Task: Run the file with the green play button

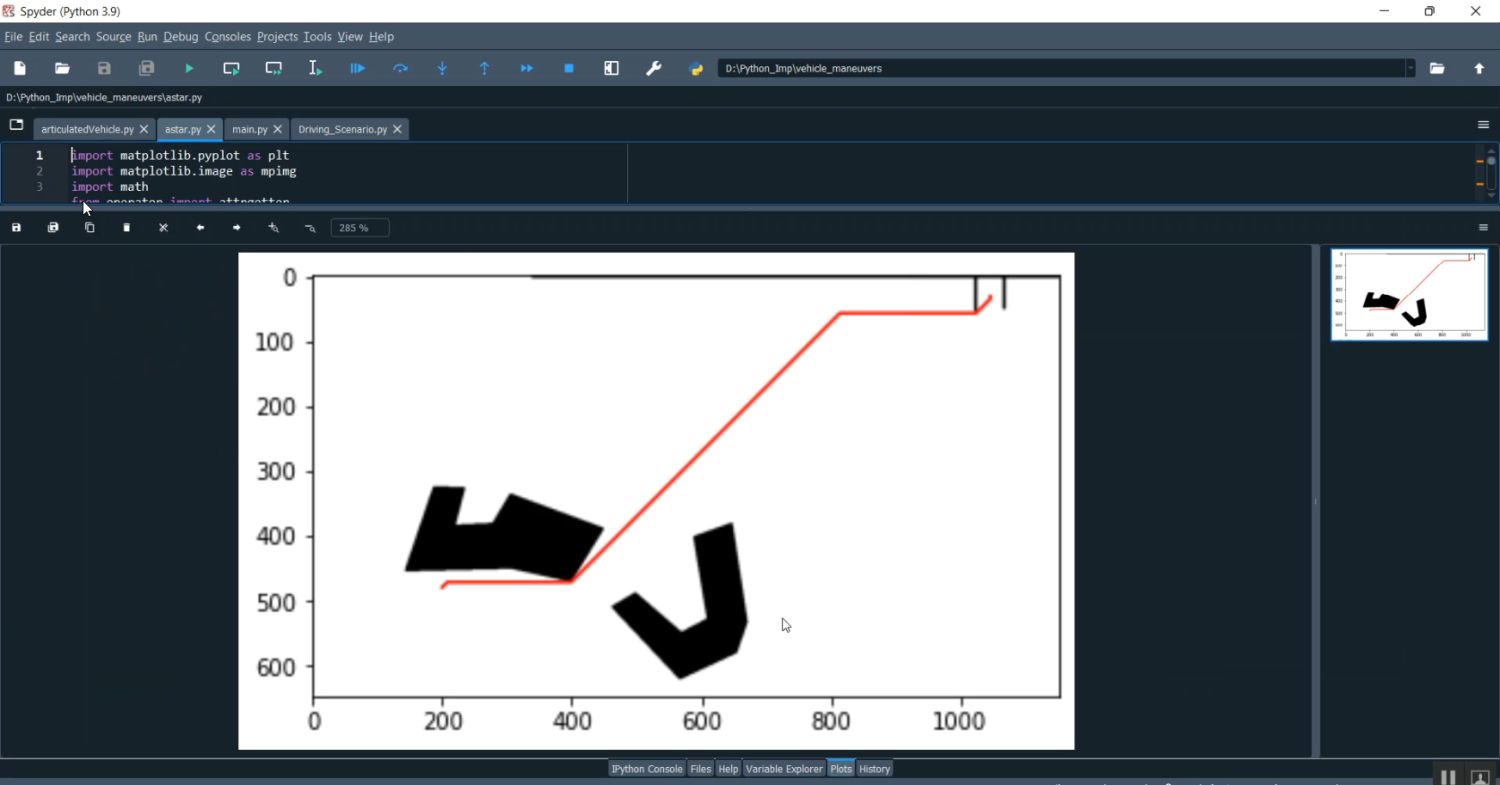Action: (189, 68)
